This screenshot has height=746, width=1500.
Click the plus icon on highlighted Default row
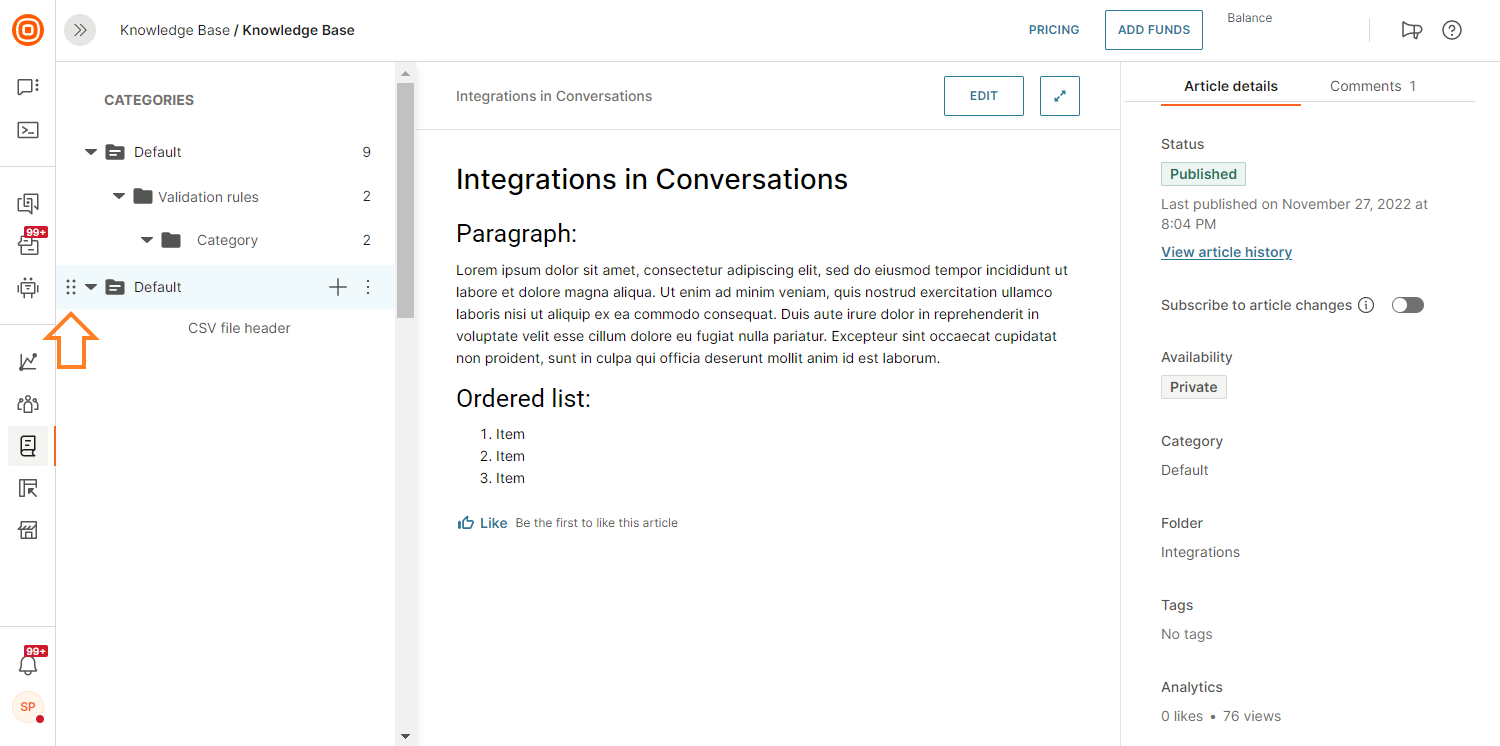click(338, 288)
